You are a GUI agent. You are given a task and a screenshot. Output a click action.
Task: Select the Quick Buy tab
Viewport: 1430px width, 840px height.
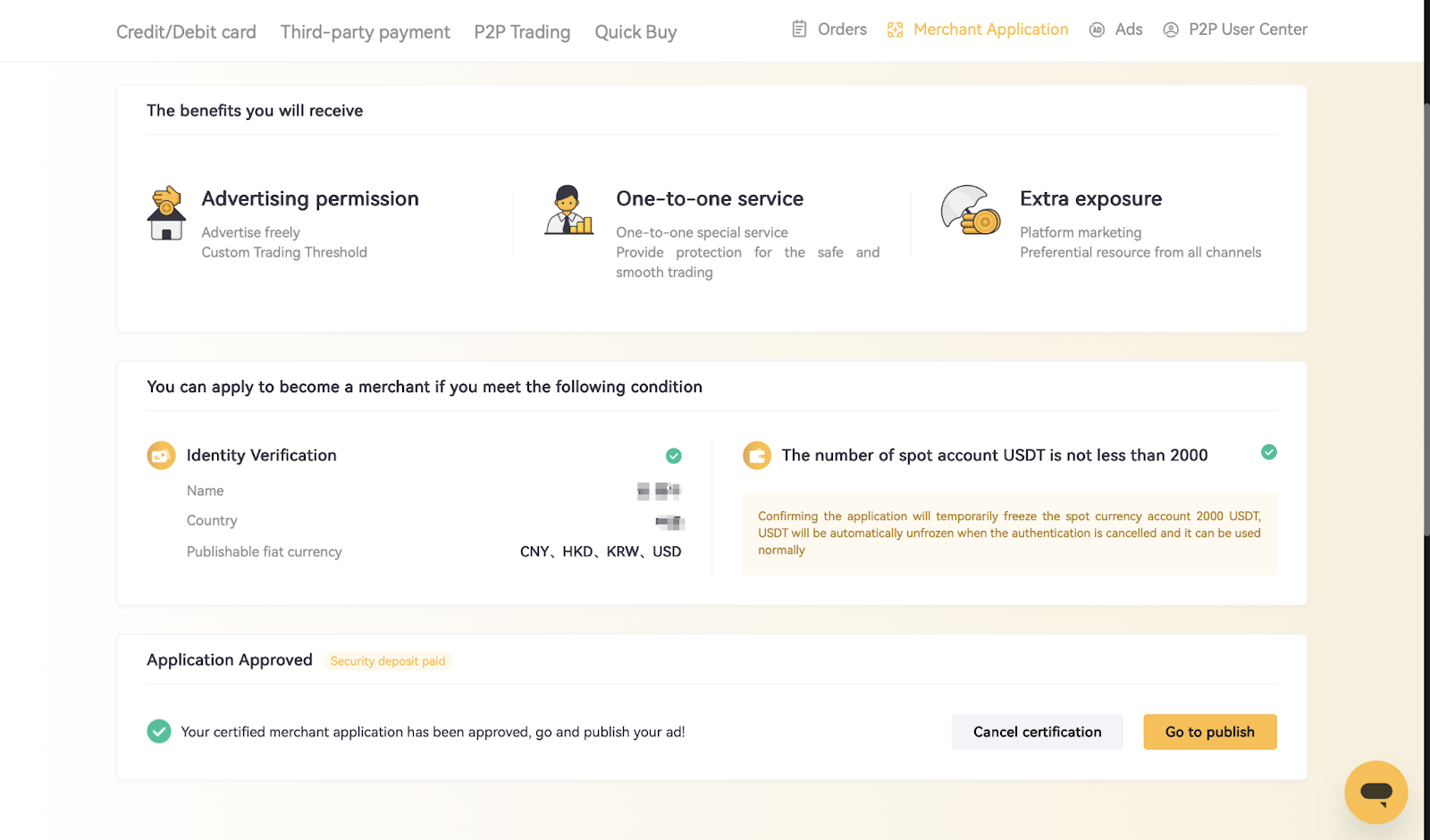[x=635, y=32]
